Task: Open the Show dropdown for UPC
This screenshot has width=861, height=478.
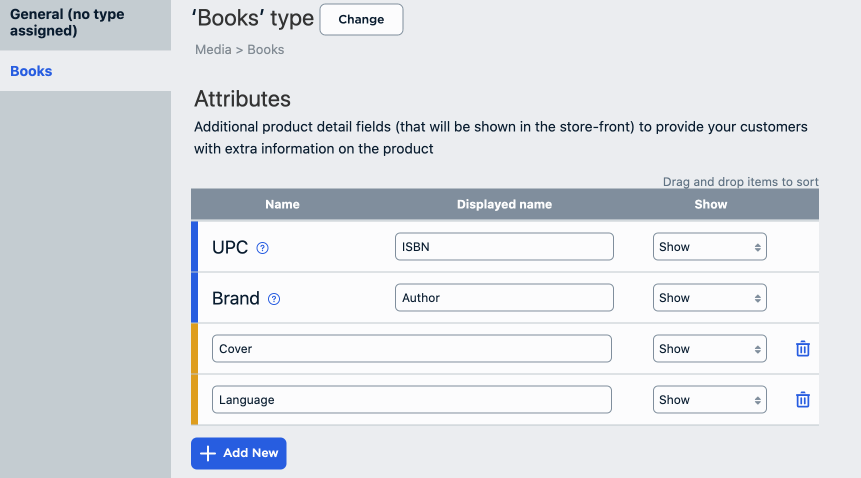Action: click(x=709, y=247)
